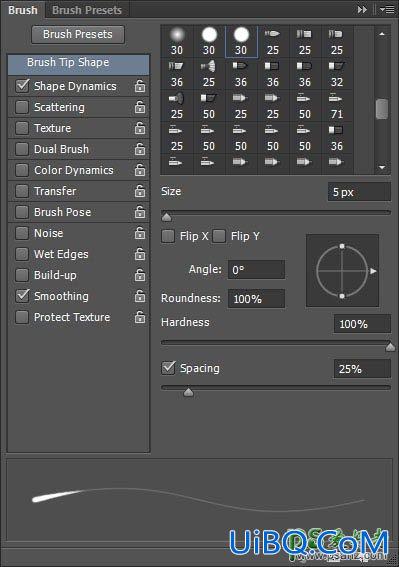This screenshot has height=567, width=399.
Task: Open Shape Dynamics settings by its label
Action: (x=75, y=86)
